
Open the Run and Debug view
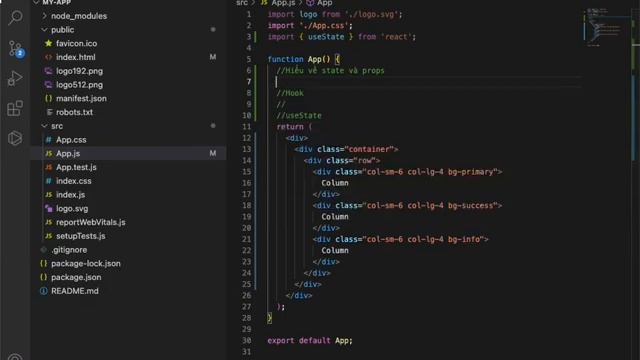pos(15,78)
